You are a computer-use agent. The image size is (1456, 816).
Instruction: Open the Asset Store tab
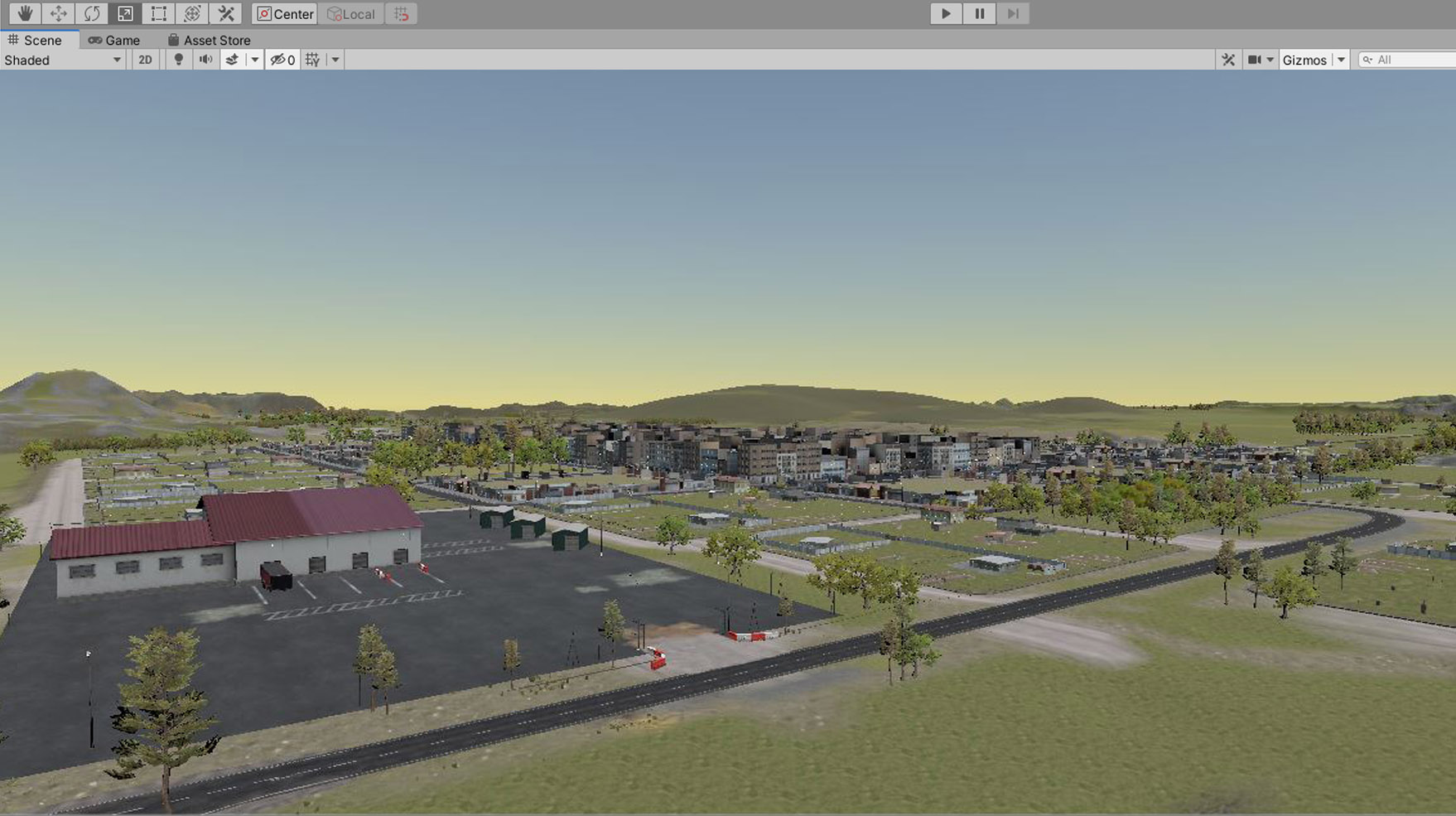pyautogui.click(x=209, y=40)
